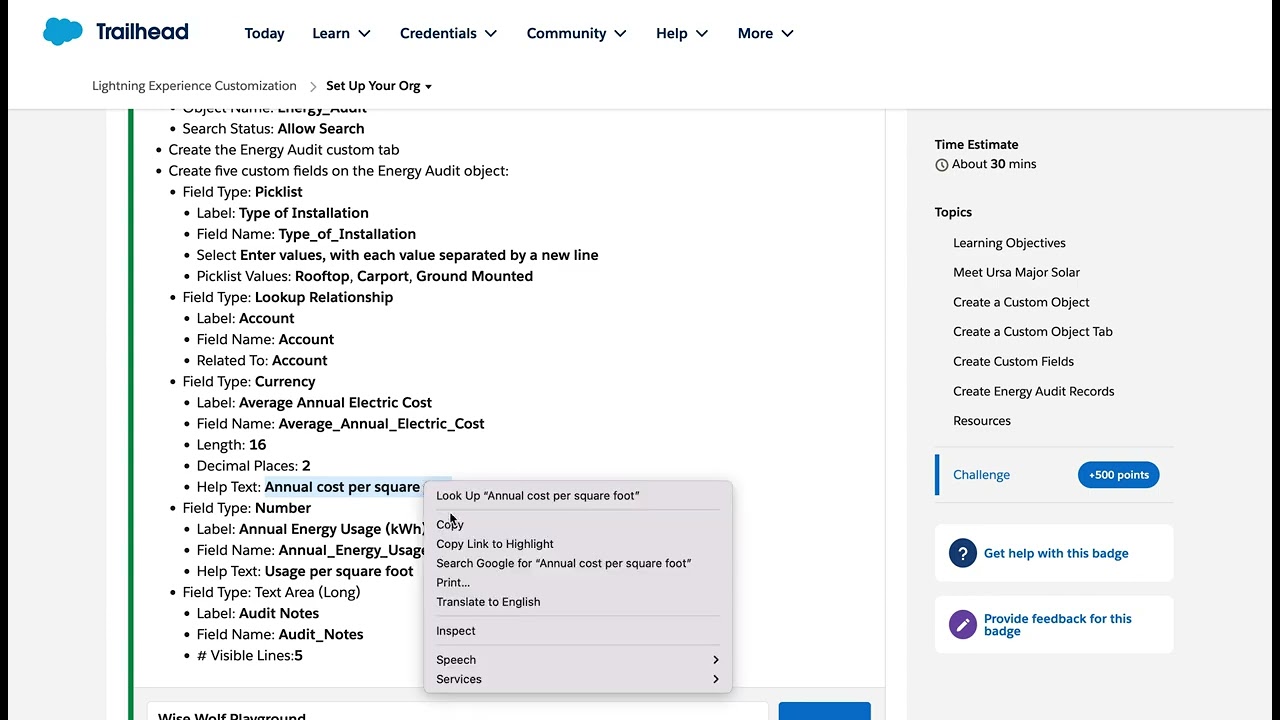Screen dimensions: 1280x720
Task: Click the text "Rooftop, Carport, Ground Mounted"
Action: (x=414, y=276)
